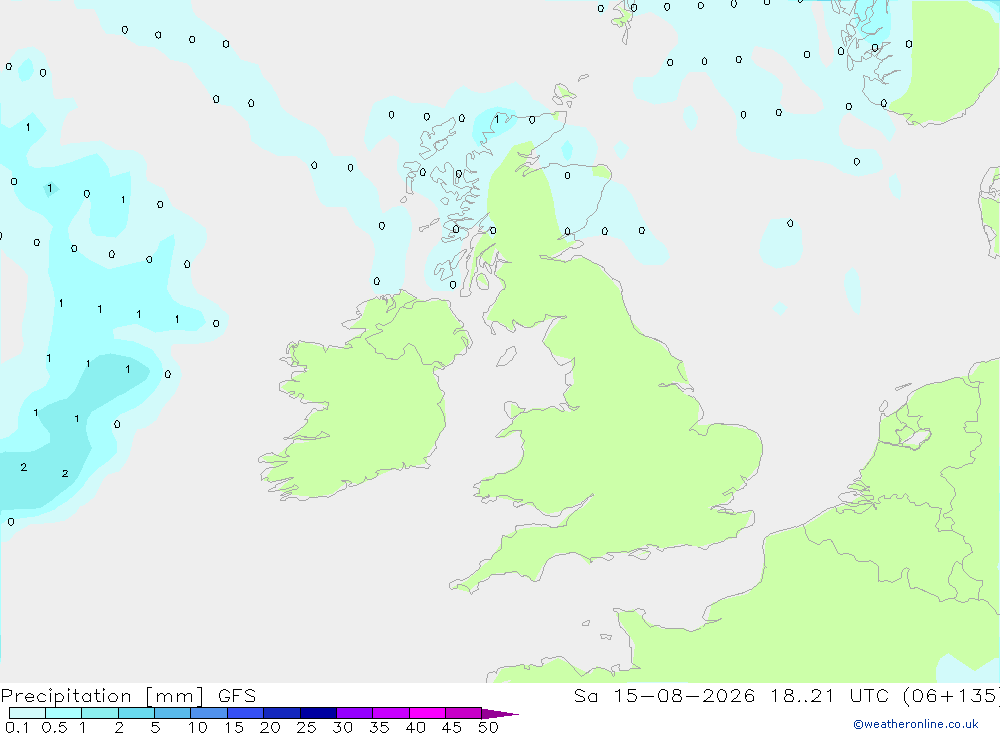Viewport: 1000px width, 733px height.
Task: Click the "Precipitation [mm]" title text
Action: pyautogui.click(x=102, y=696)
